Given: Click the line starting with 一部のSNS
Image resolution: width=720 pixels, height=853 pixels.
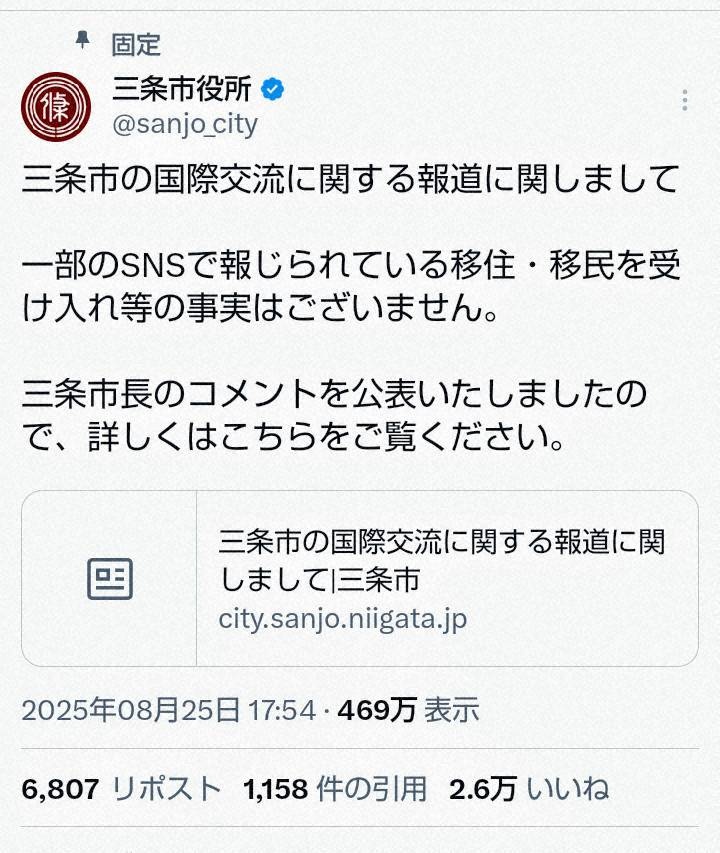Looking at the screenshot, I should (x=350, y=267).
